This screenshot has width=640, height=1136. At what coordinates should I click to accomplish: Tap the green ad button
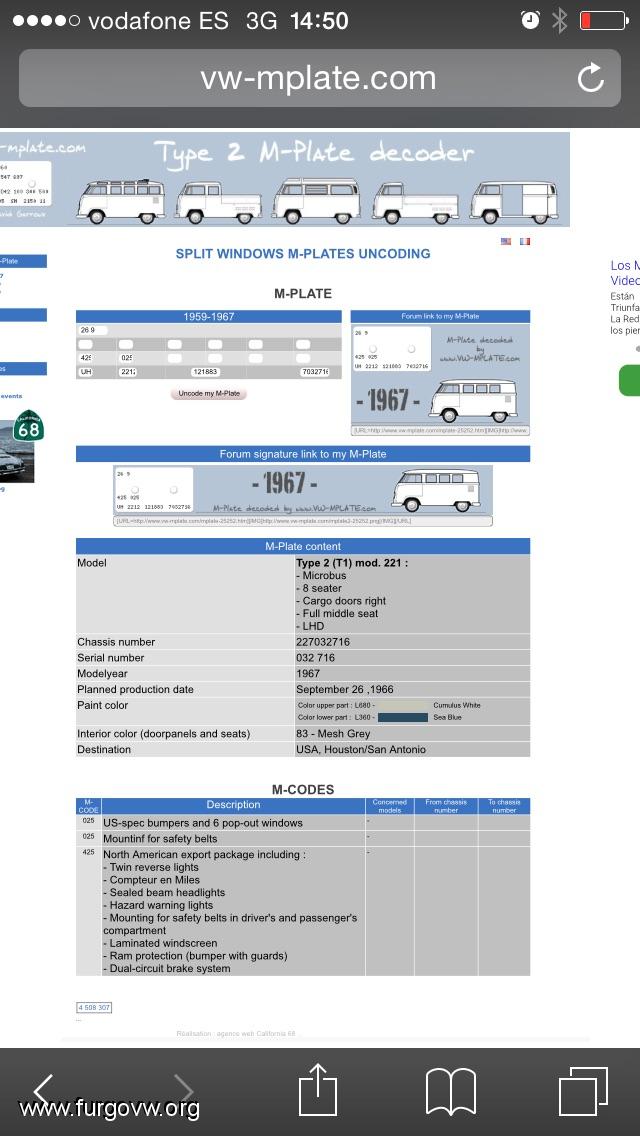(629, 380)
